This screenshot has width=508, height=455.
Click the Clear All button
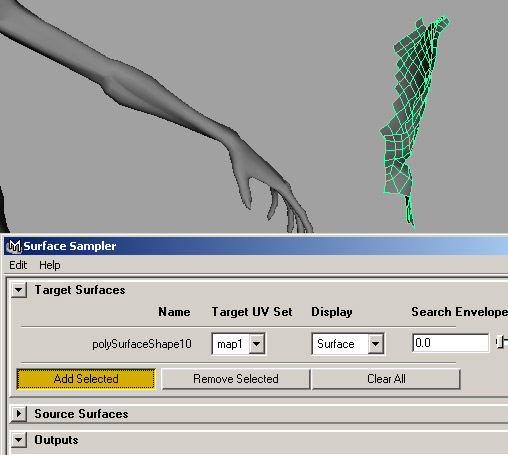pos(386,379)
